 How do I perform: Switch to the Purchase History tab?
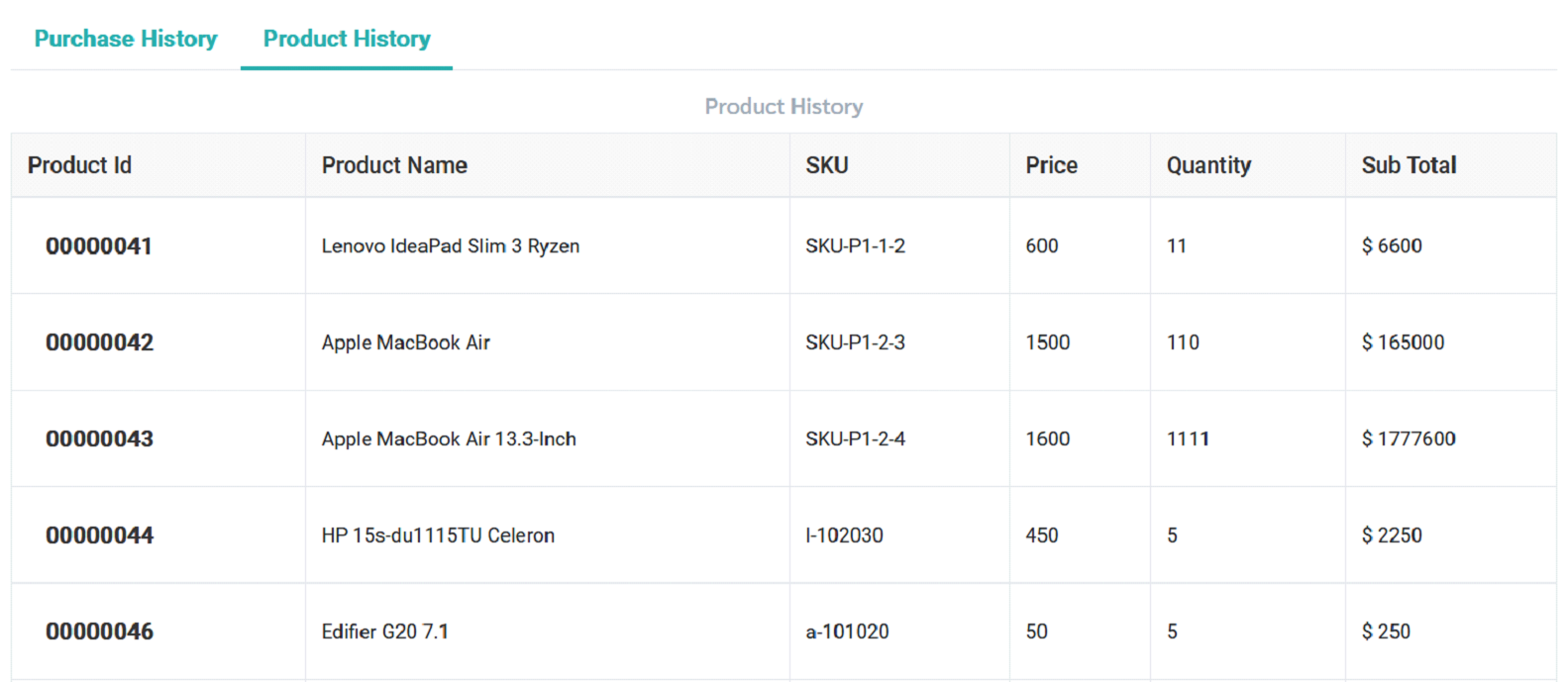coord(126,39)
